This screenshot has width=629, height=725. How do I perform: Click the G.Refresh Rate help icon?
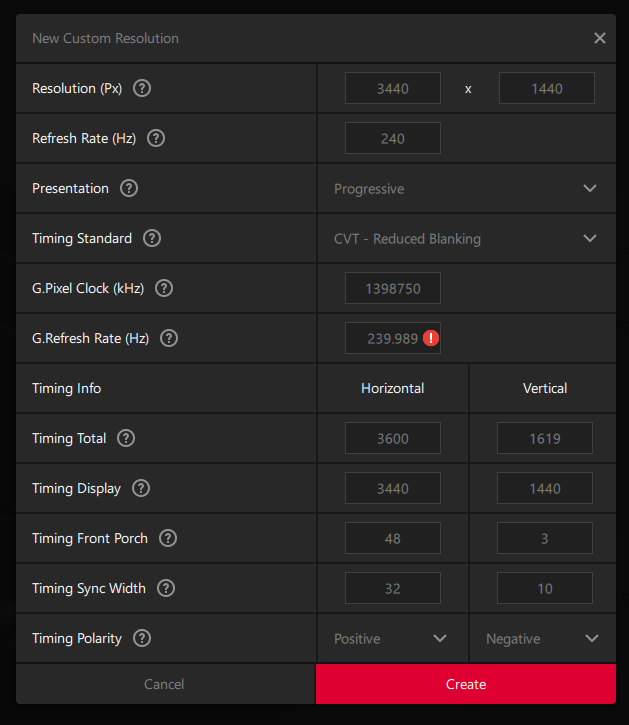click(x=169, y=338)
